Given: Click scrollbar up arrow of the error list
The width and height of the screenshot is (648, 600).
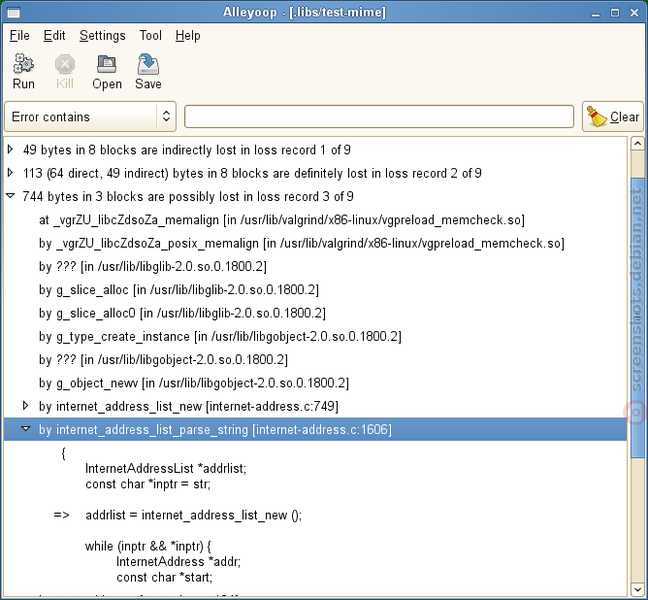Looking at the screenshot, I should (x=637, y=143).
